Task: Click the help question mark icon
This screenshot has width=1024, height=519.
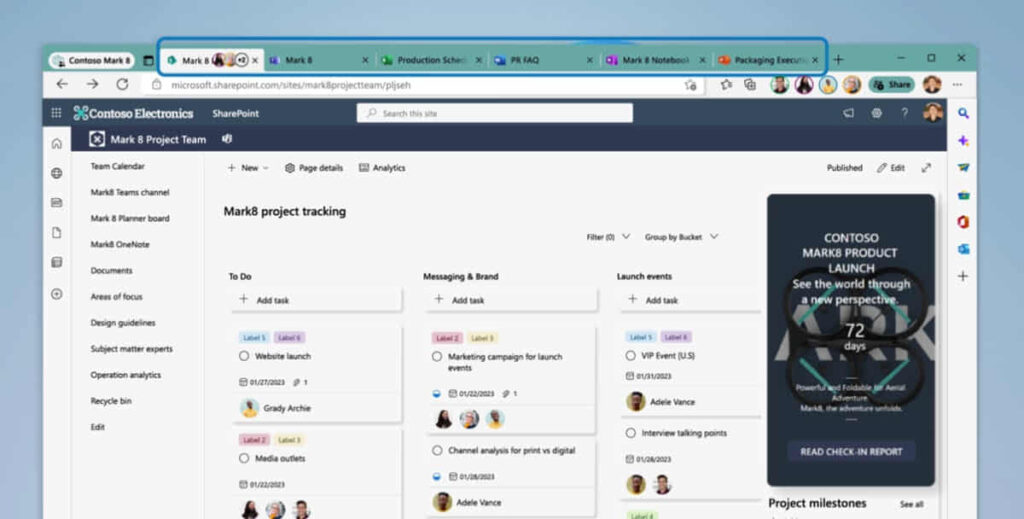Action: coord(904,113)
